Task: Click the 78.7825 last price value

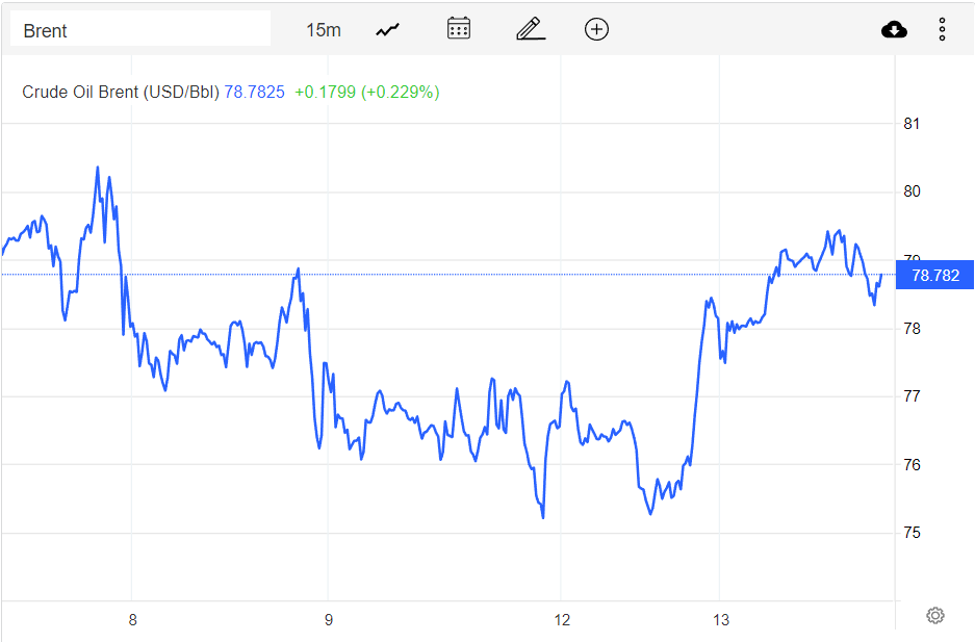Action: (254, 92)
